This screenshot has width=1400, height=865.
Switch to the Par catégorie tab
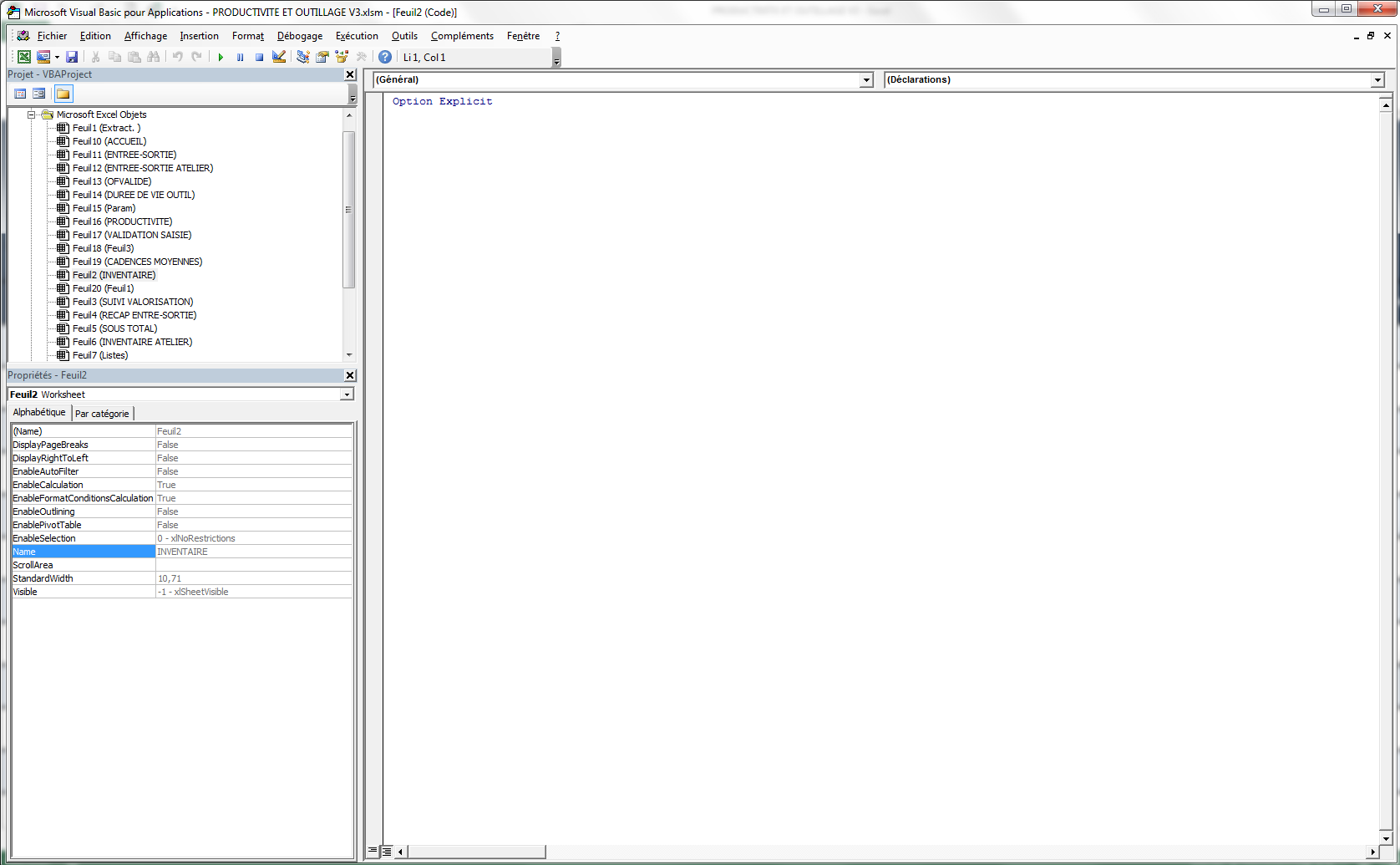pos(103,414)
